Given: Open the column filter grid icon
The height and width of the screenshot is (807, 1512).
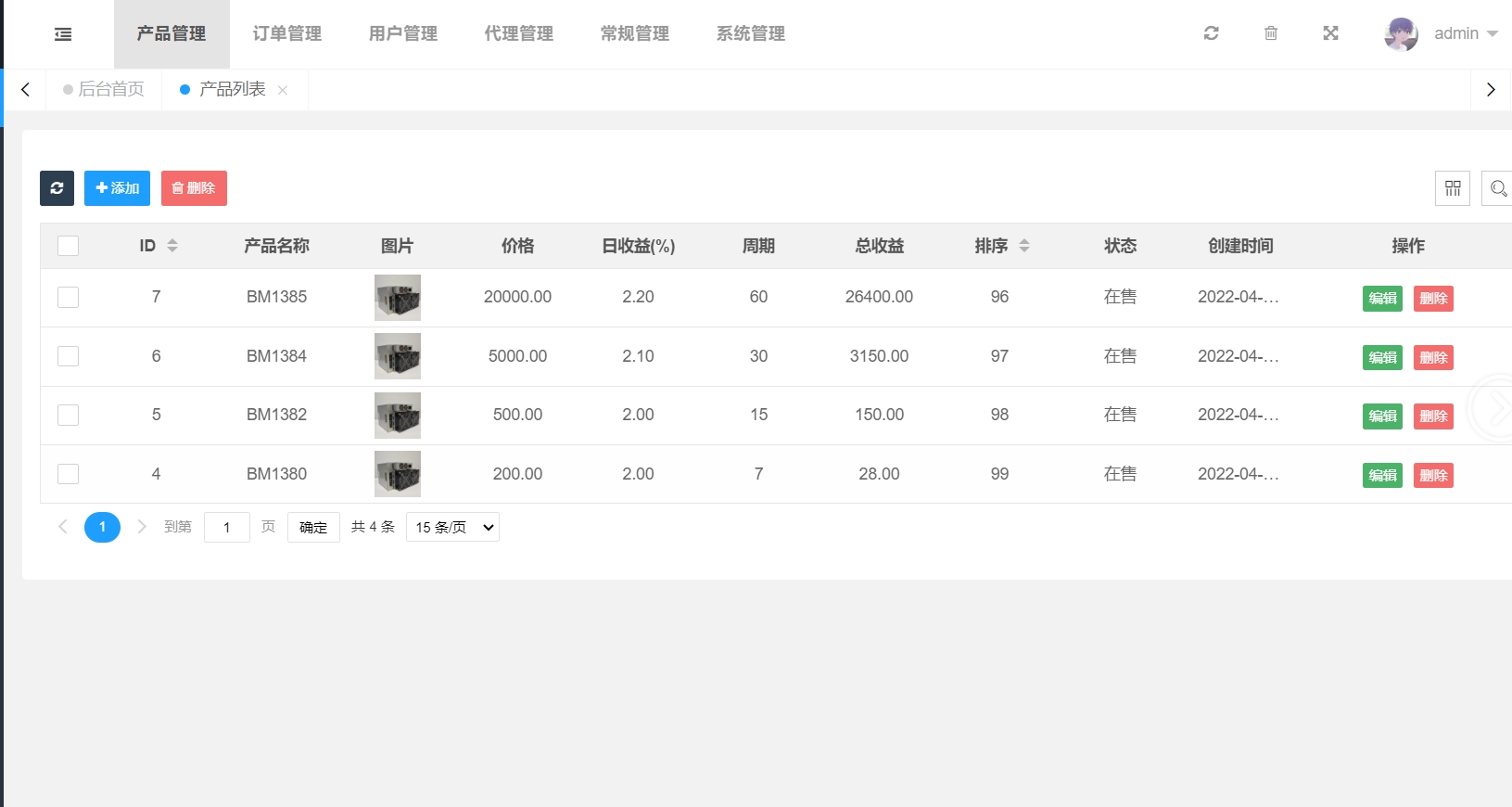Looking at the screenshot, I should 1452,188.
